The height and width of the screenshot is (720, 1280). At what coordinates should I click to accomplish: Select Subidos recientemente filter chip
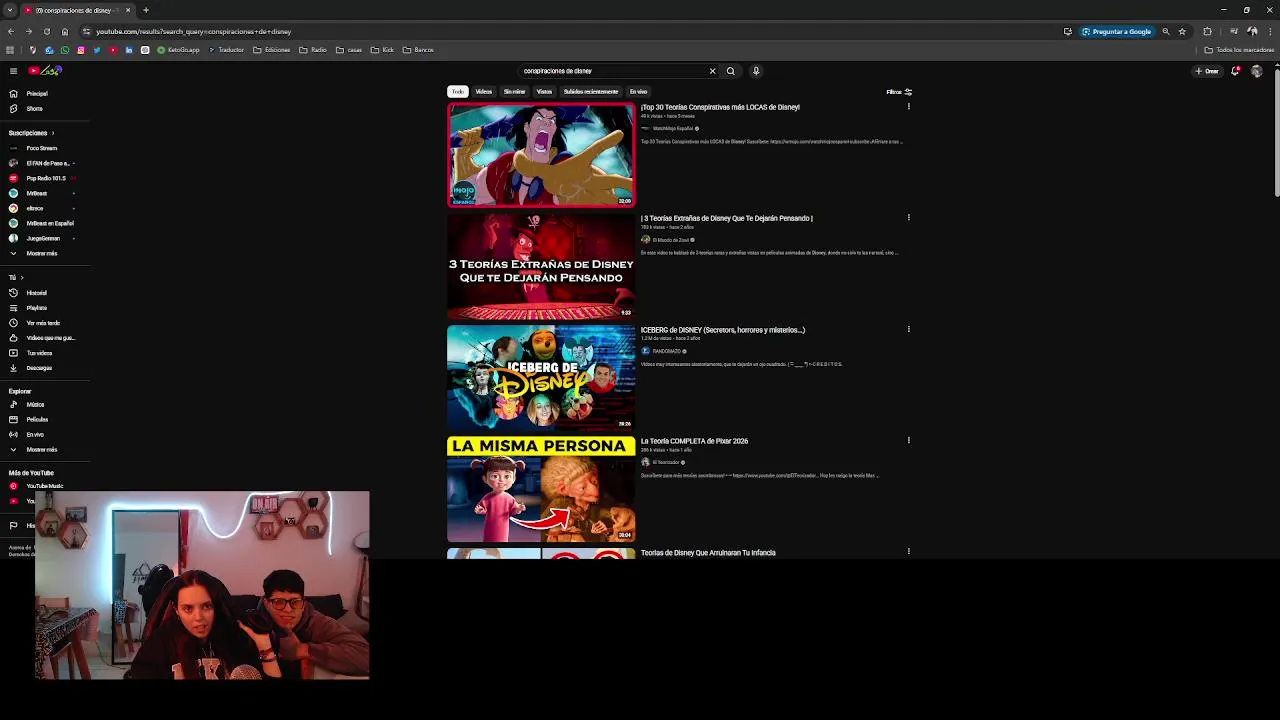tap(590, 92)
